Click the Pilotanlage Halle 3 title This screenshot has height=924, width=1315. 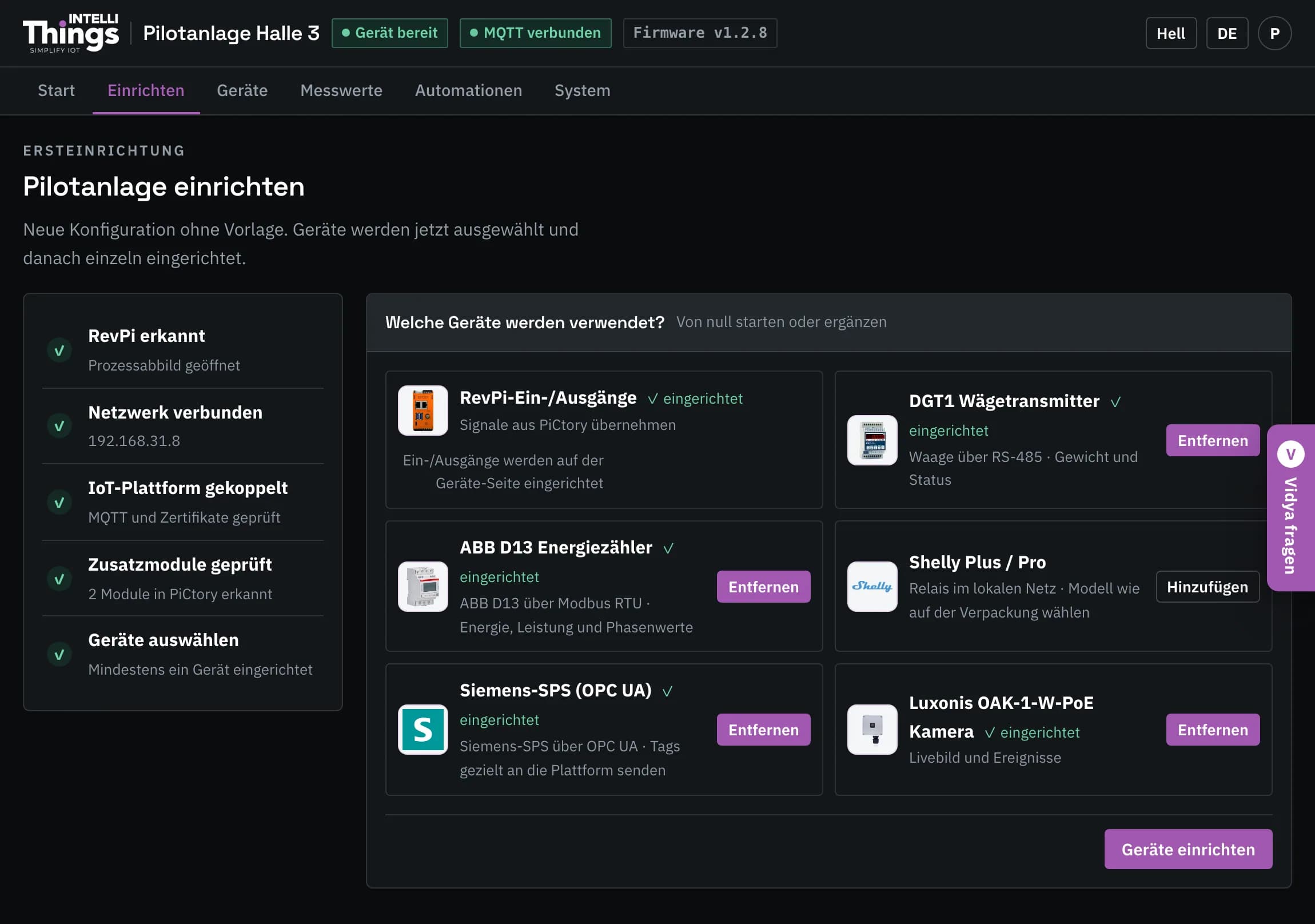(232, 33)
